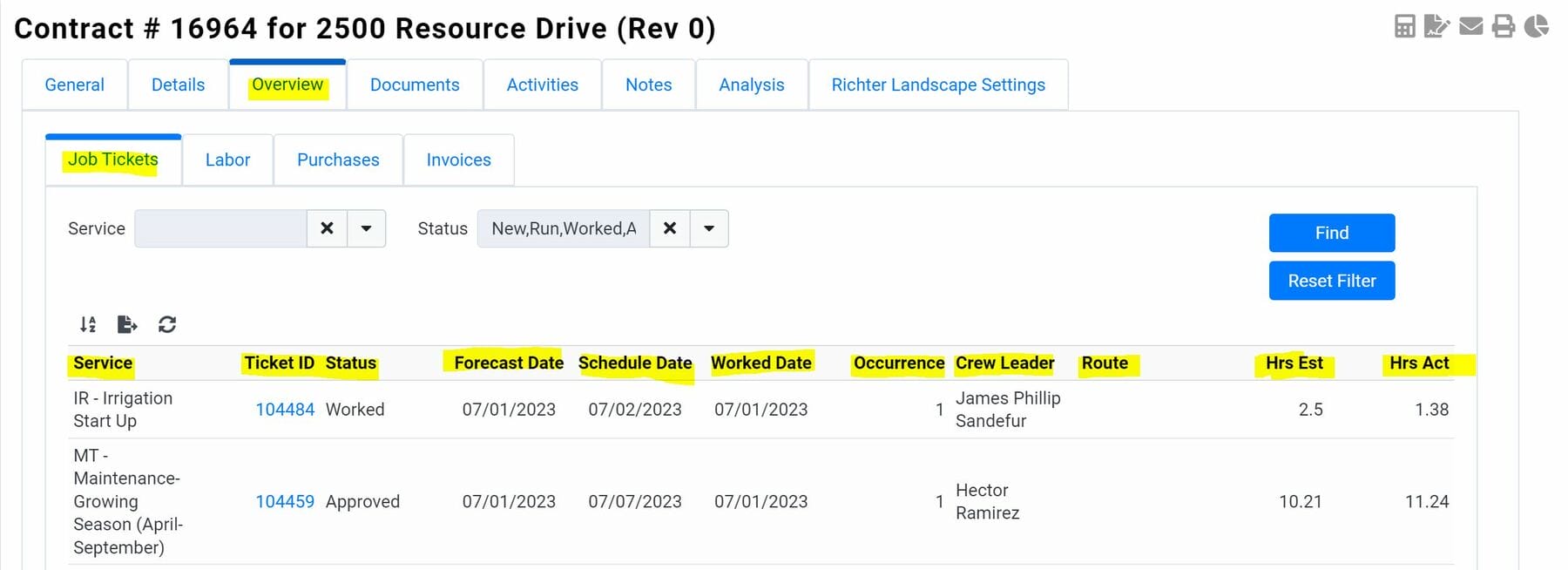The height and width of the screenshot is (570, 1568).
Task: Export the job tickets with the file icon
Action: [x=127, y=324]
